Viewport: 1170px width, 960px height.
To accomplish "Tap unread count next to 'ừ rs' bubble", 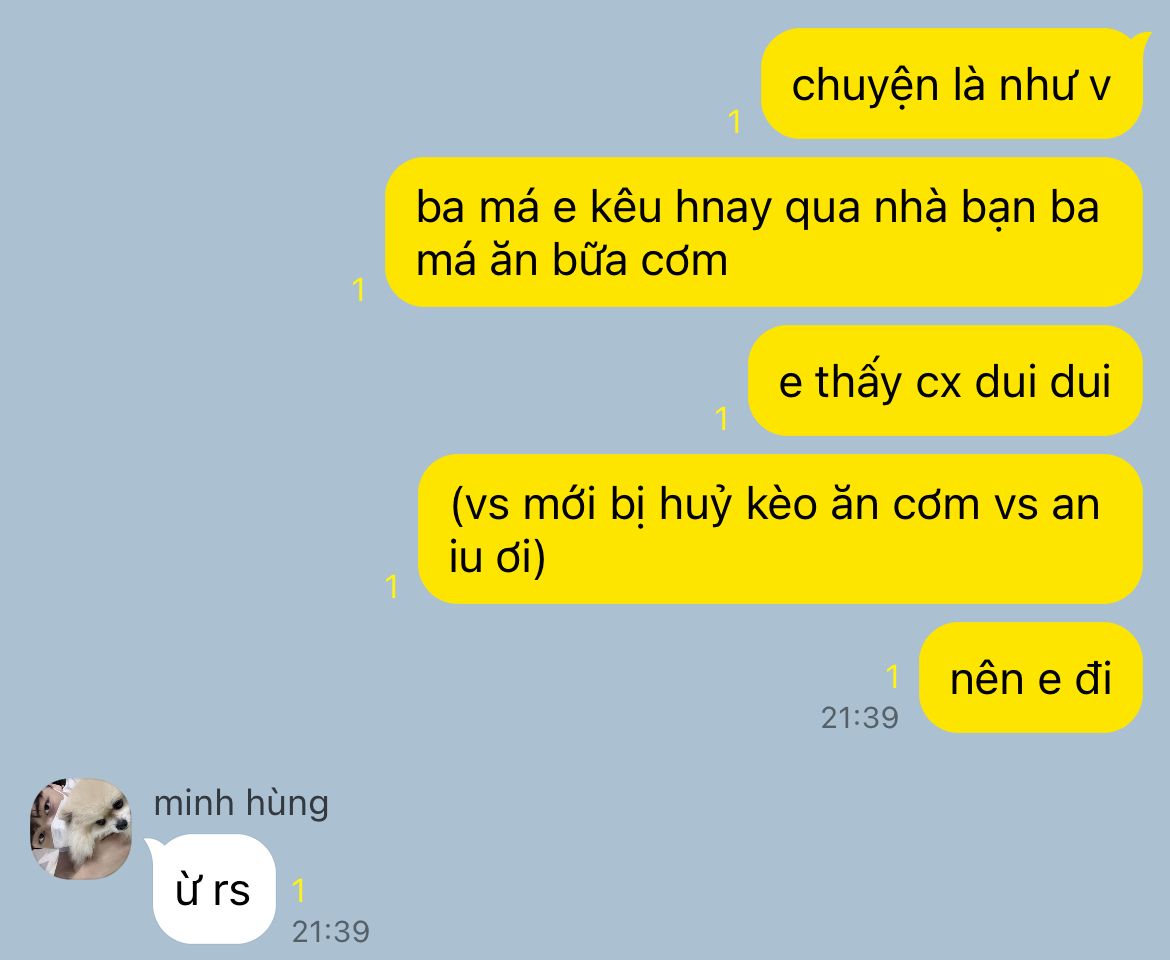I will 298,891.
